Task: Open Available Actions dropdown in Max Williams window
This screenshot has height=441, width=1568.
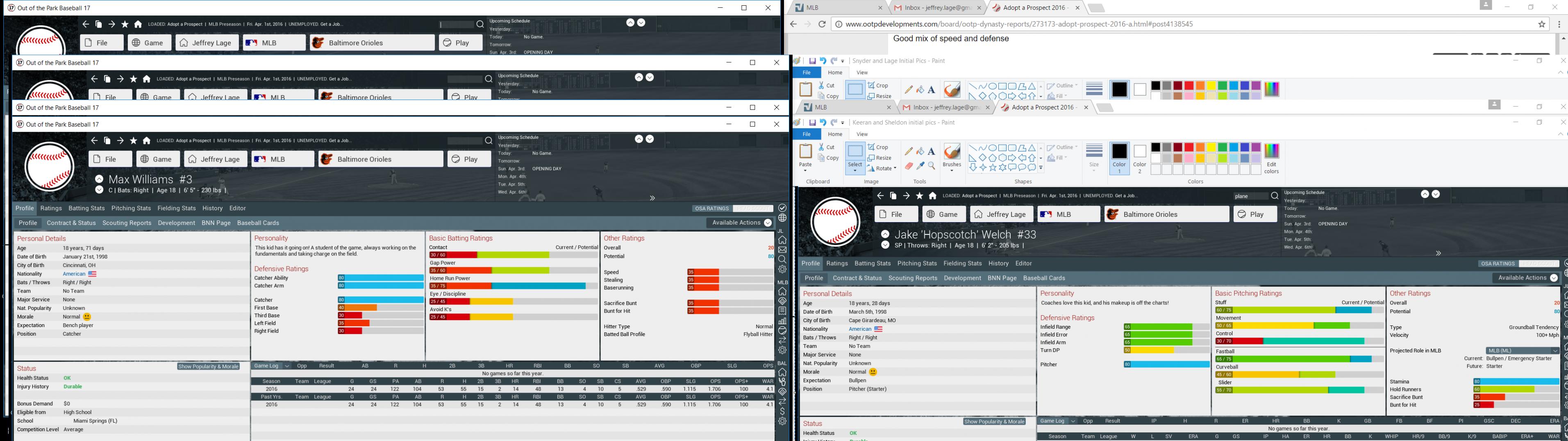Action: point(740,223)
